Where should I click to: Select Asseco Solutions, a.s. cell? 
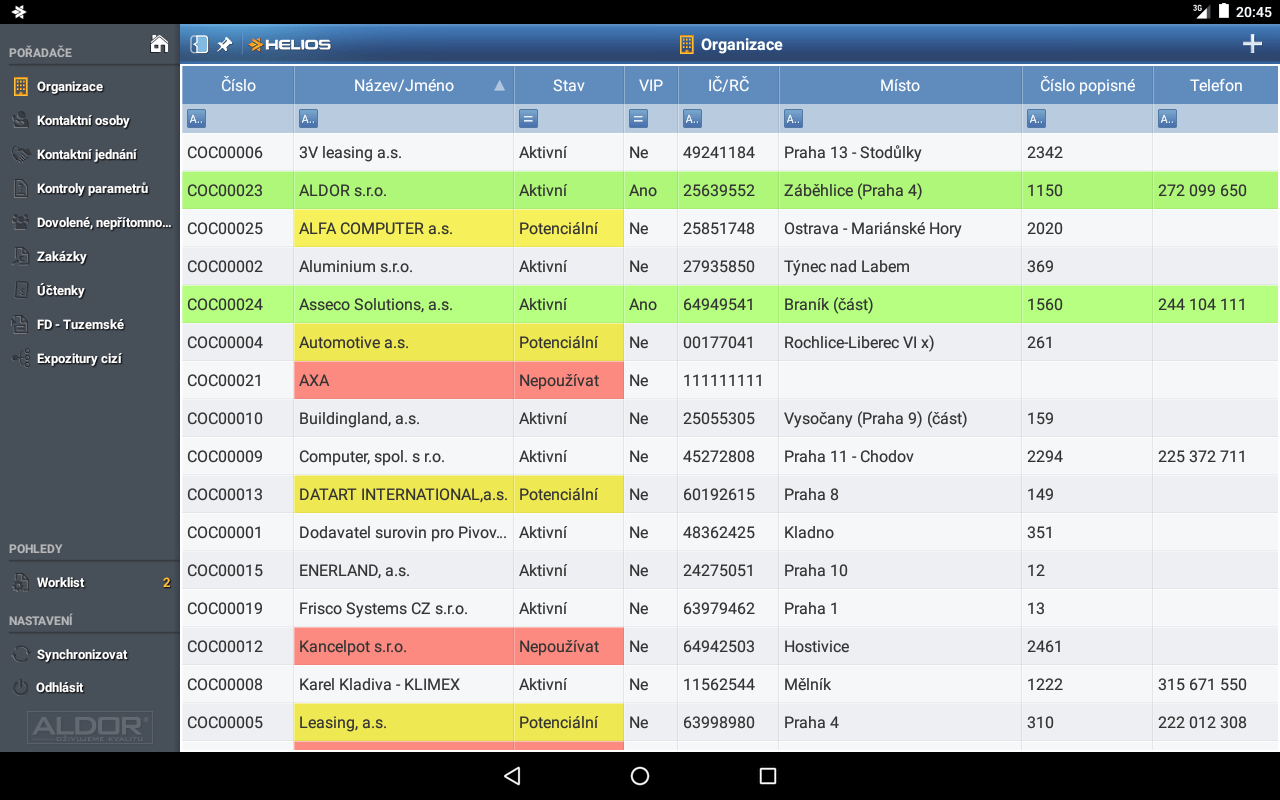pyautogui.click(x=404, y=305)
